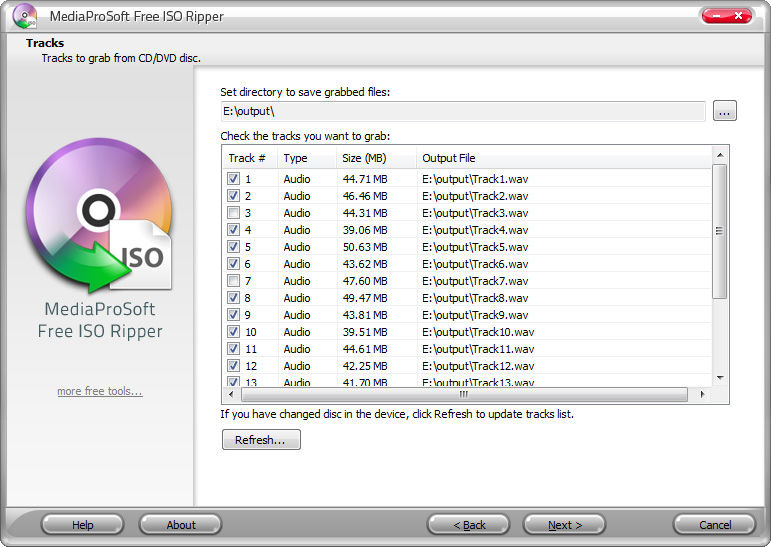Screen dimensions: 771x547
Task: Open the About dialog
Action: pyautogui.click(x=180, y=525)
